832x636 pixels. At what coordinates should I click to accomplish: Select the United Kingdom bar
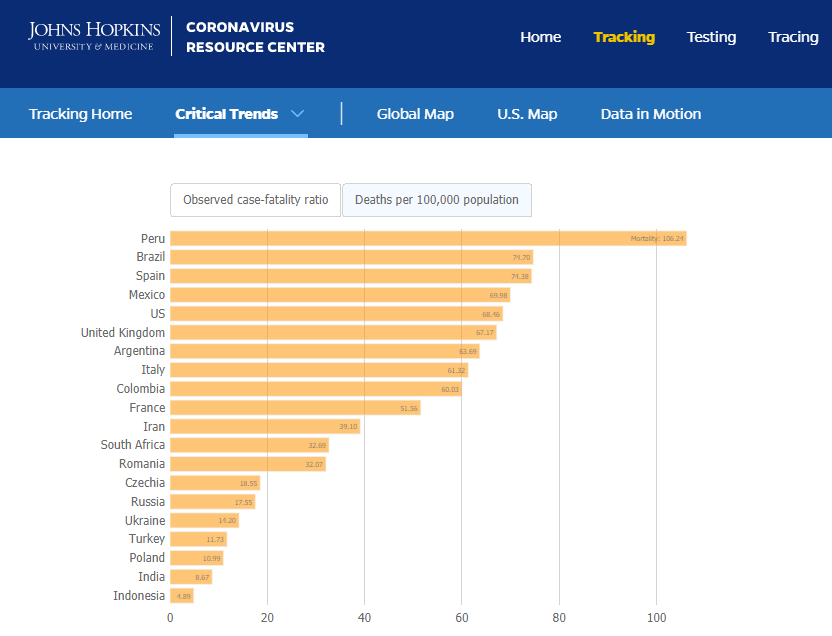click(332, 332)
